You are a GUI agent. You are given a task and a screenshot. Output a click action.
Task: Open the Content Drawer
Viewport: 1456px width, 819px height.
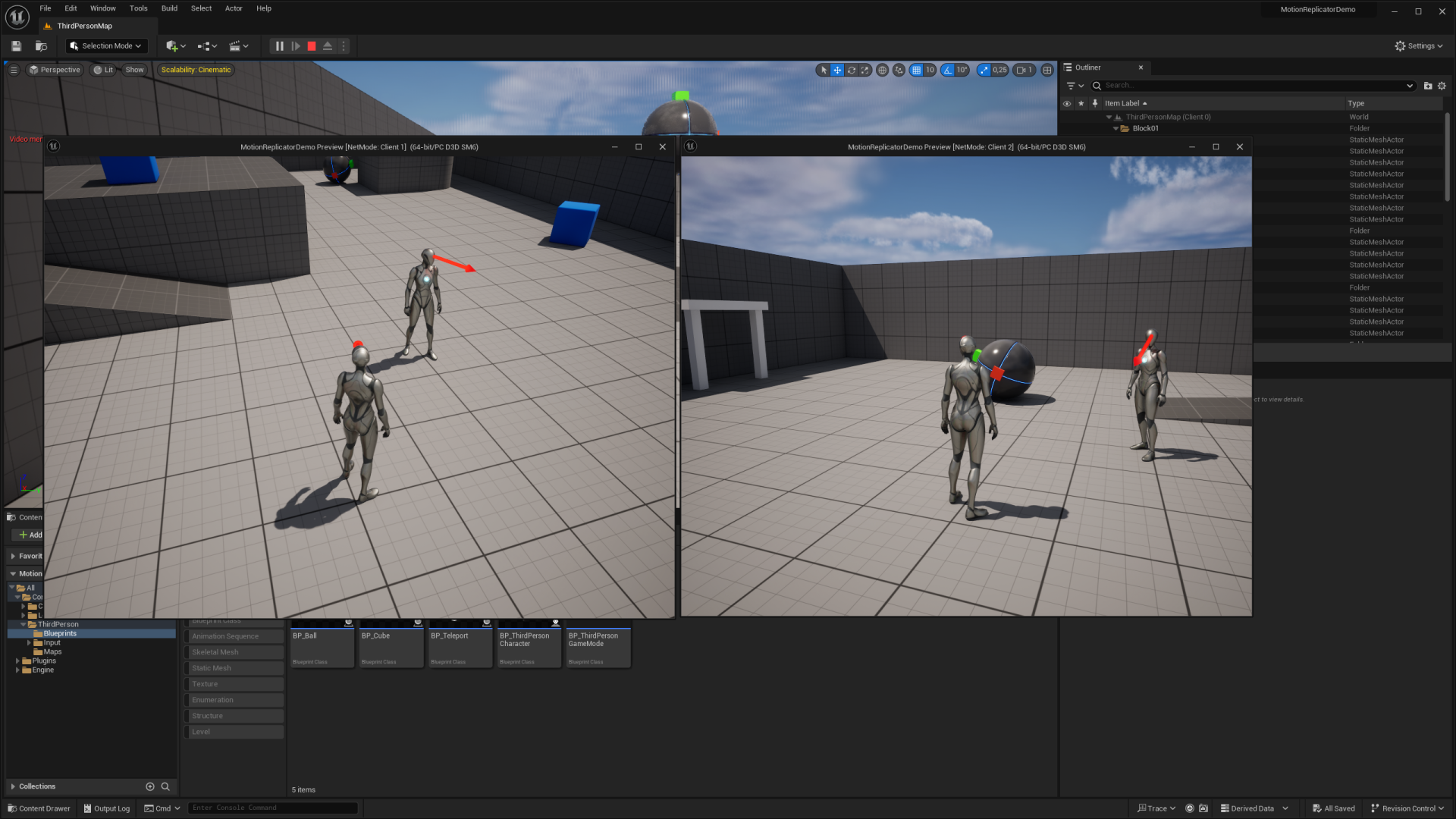[38, 808]
